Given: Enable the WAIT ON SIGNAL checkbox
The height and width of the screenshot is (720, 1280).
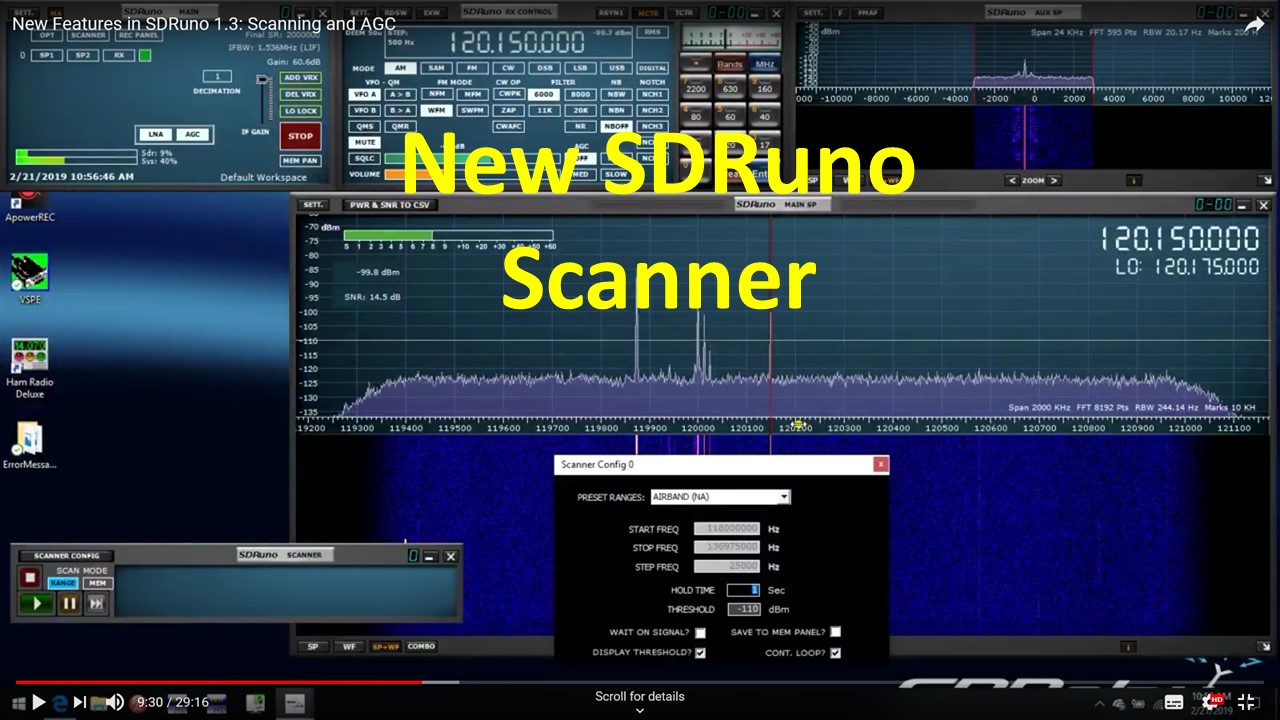Looking at the screenshot, I should pyautogui.click(x=701, y=632).
